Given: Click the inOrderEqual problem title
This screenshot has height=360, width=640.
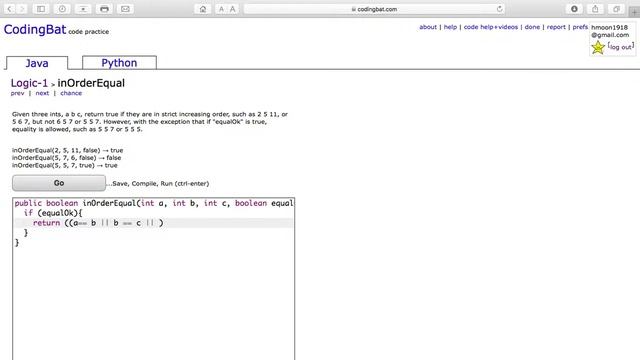Looking at the screenshot, I should [91, 83].
